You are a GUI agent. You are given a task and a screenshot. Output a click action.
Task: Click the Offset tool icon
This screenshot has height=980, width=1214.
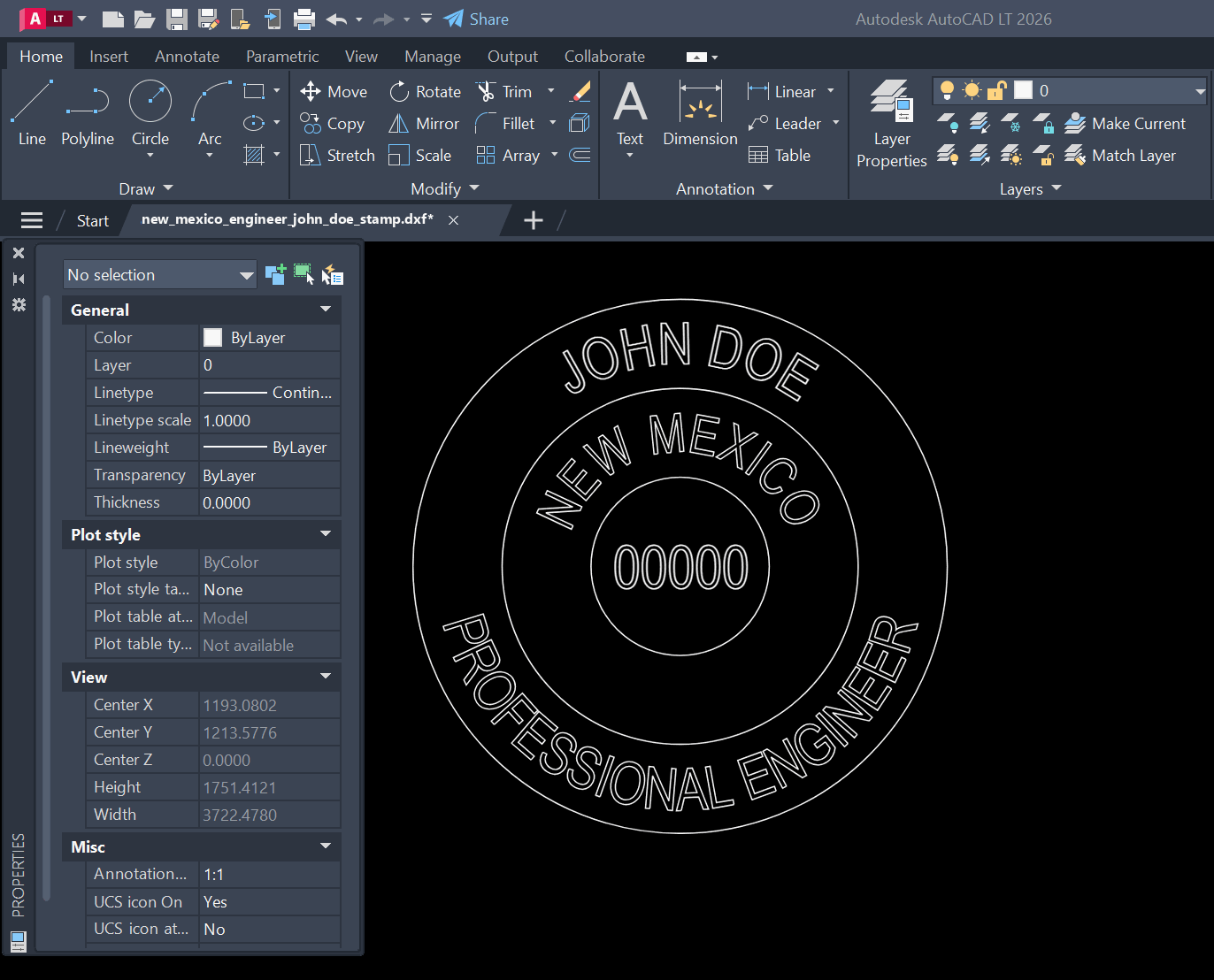point(580,155)
